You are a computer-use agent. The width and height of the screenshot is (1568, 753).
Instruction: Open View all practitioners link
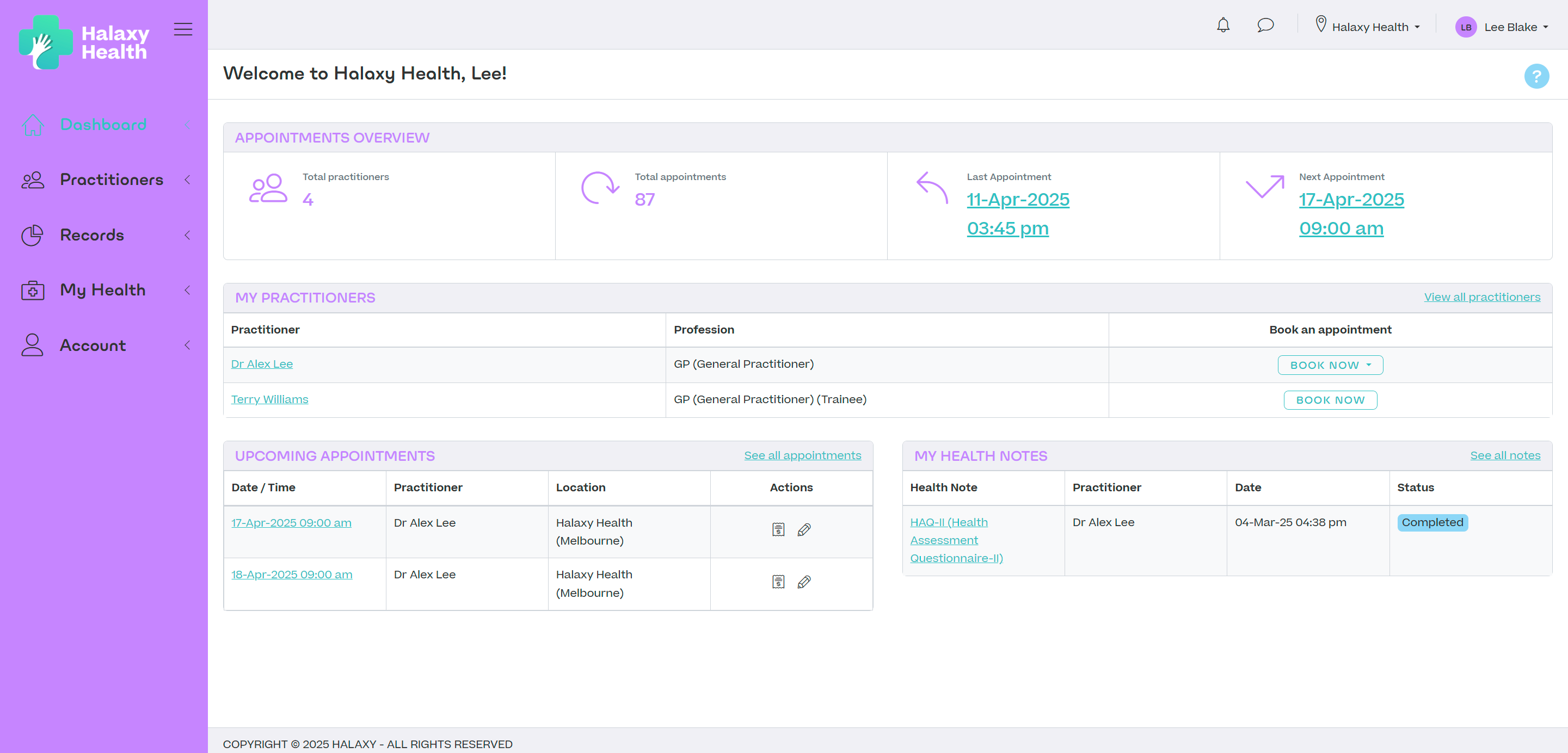click(1481, 297)
